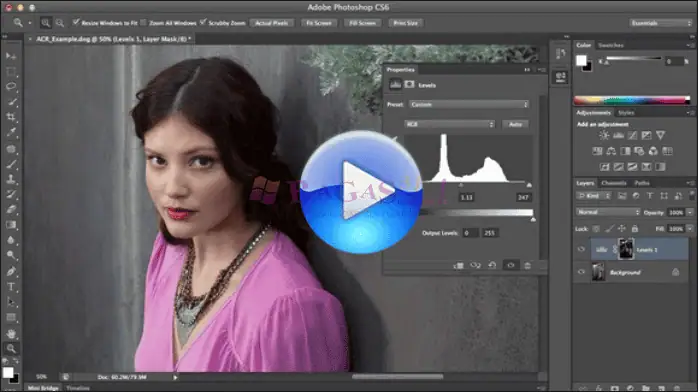Click the Fit Screen button
The image size is (698, 392).
319,23
